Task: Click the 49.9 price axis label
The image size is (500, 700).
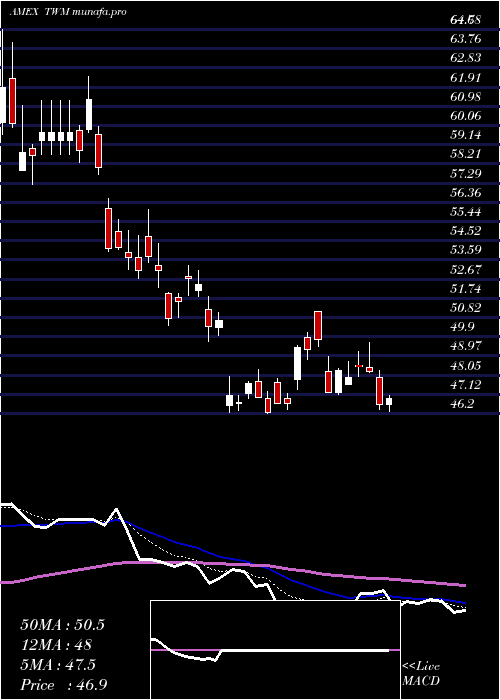Action: pos(462,327)
